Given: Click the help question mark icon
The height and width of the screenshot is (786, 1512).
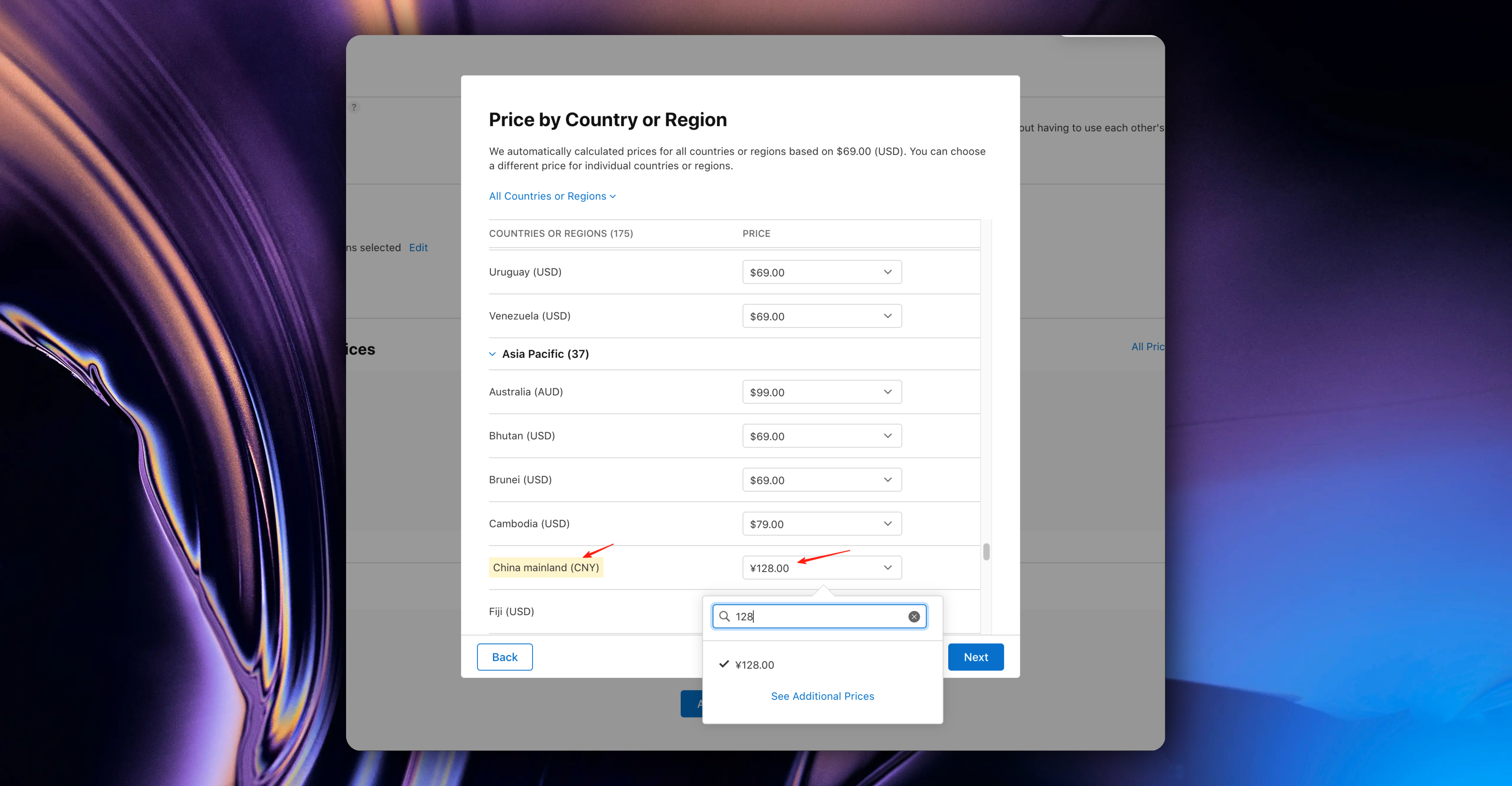Looking at the screenshot, I should coord(354,107).
